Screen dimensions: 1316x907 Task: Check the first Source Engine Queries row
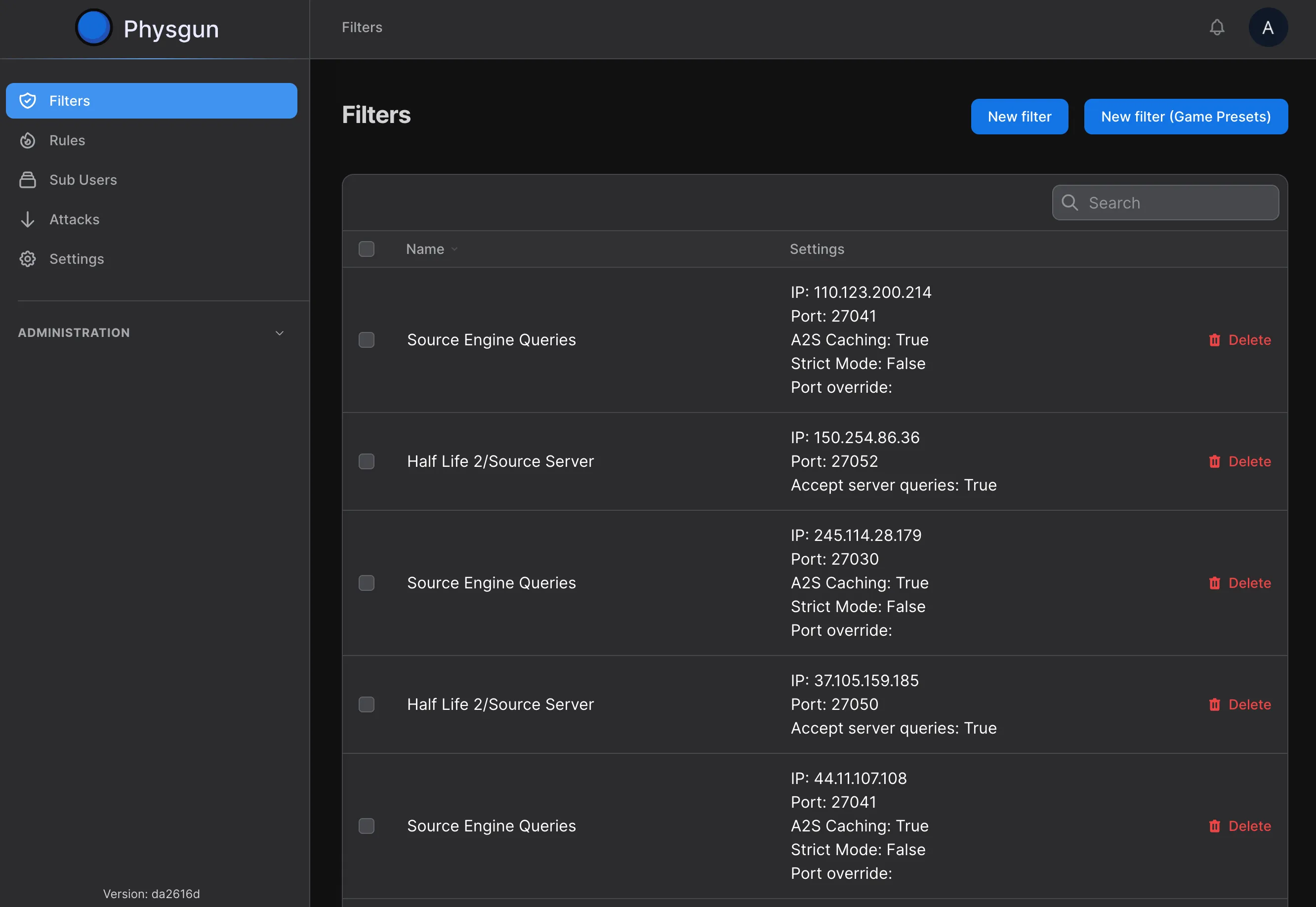click(x=367, y=340)
